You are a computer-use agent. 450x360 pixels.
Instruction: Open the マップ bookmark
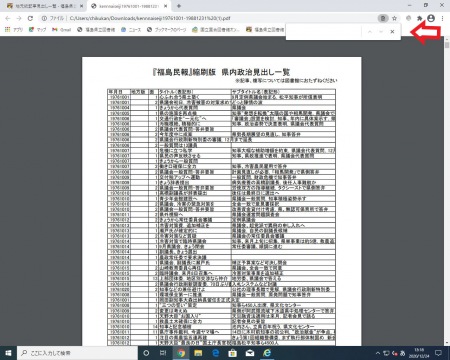[37, 30]
